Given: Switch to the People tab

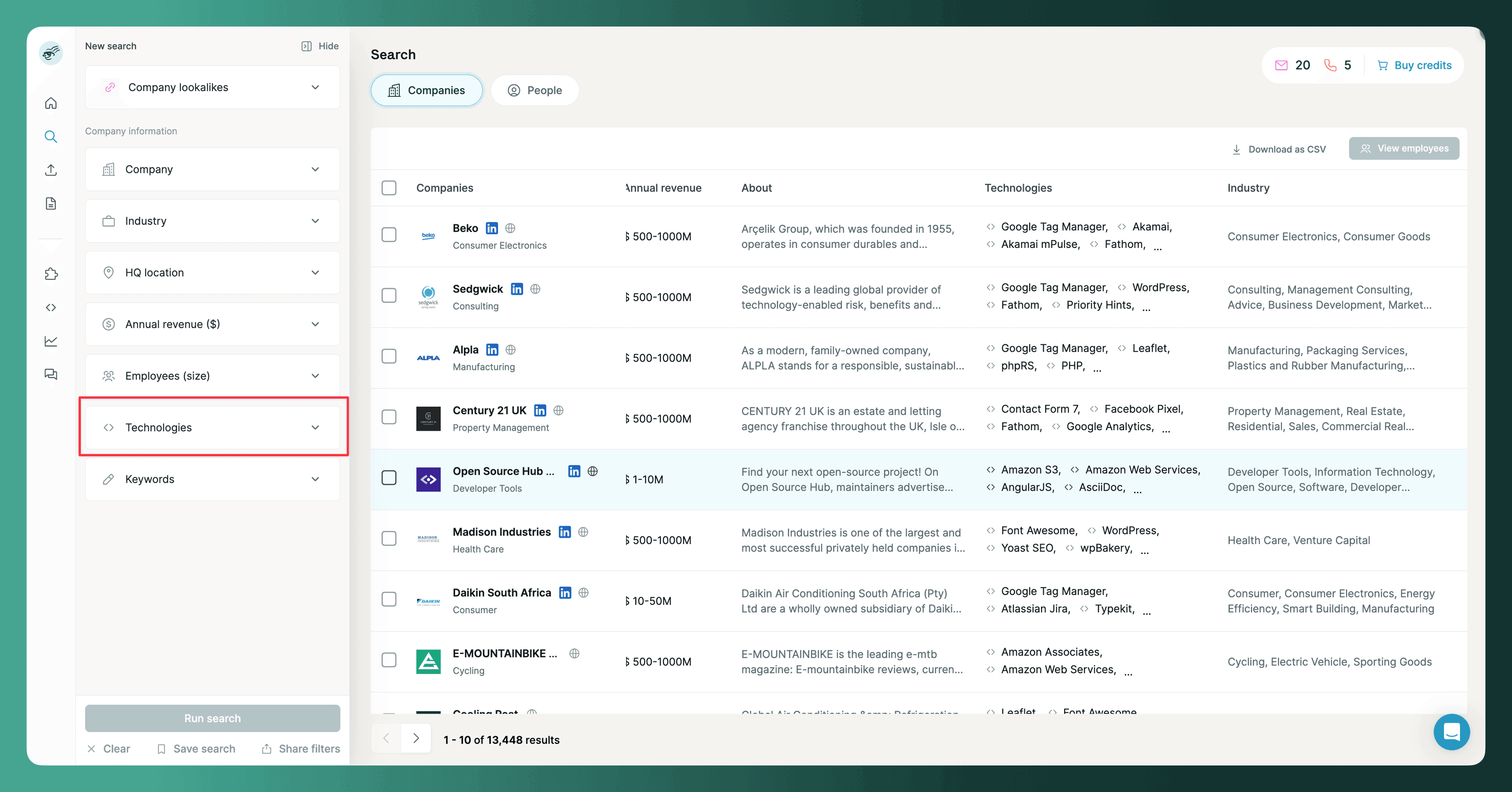Looking at the screenshot, I should (x=535, y=90).
